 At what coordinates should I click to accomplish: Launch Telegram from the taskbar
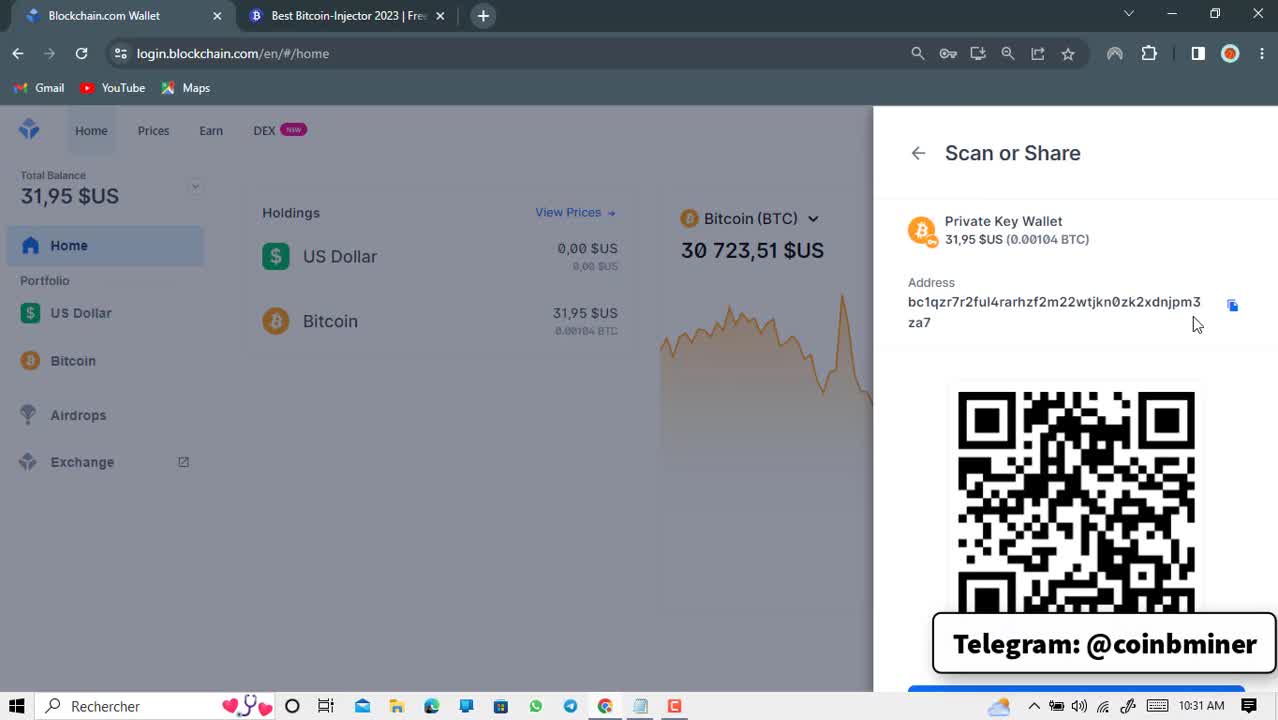click(x=570, y=706)
